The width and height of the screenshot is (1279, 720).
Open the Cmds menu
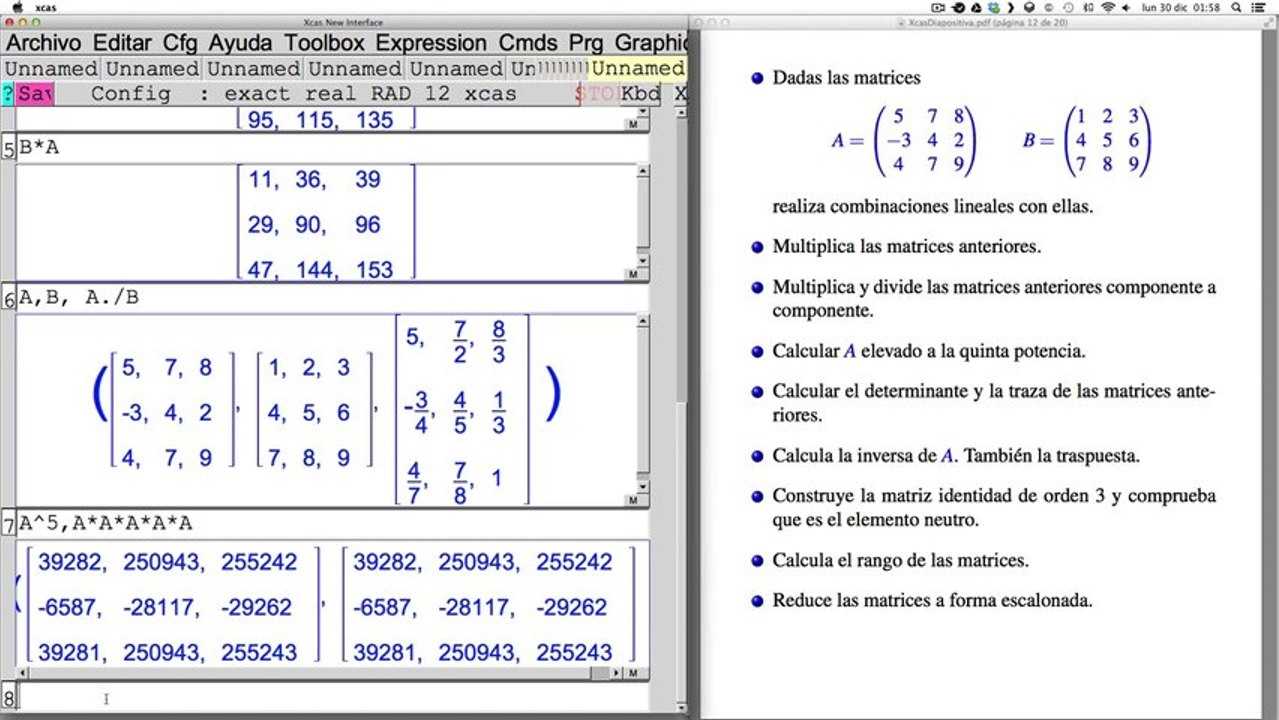coord(530,43)
